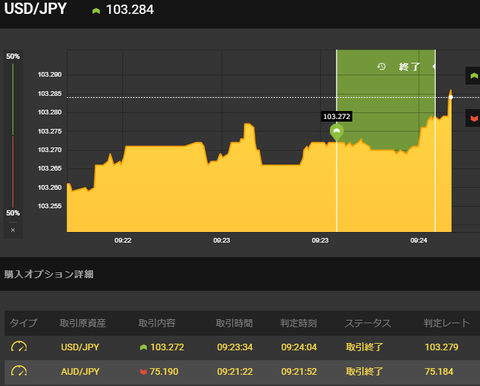480x386 pixels.
Task: Click 取引終了 status in AUD/JPY row
Action: [x=364, y=371]
